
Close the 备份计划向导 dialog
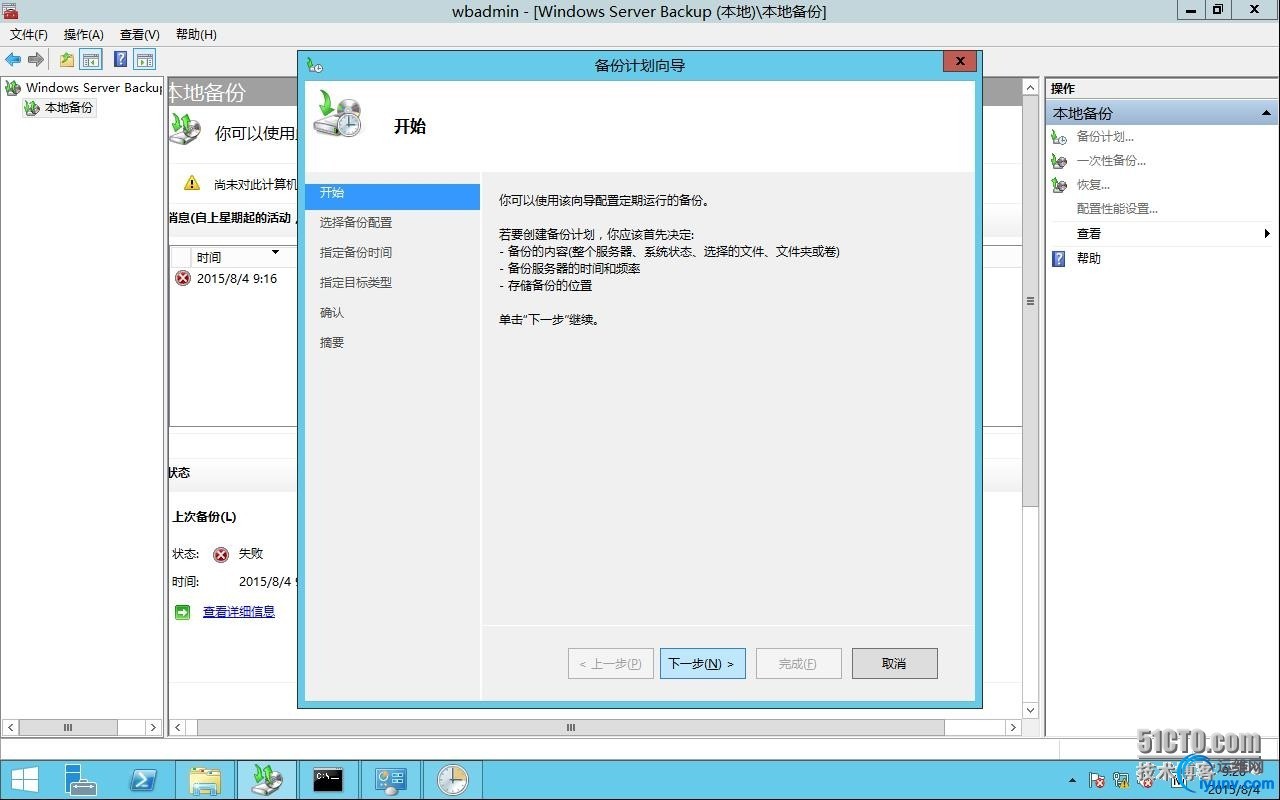(x=959, y=62)
